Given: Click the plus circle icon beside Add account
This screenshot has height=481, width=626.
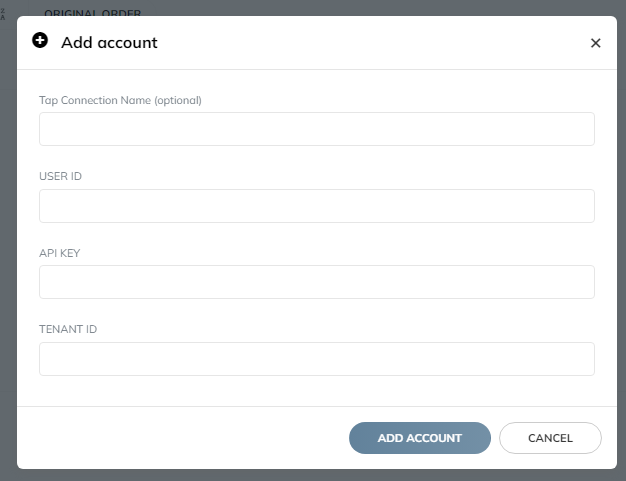Looking at the screenshot, I should coord(40,40).
